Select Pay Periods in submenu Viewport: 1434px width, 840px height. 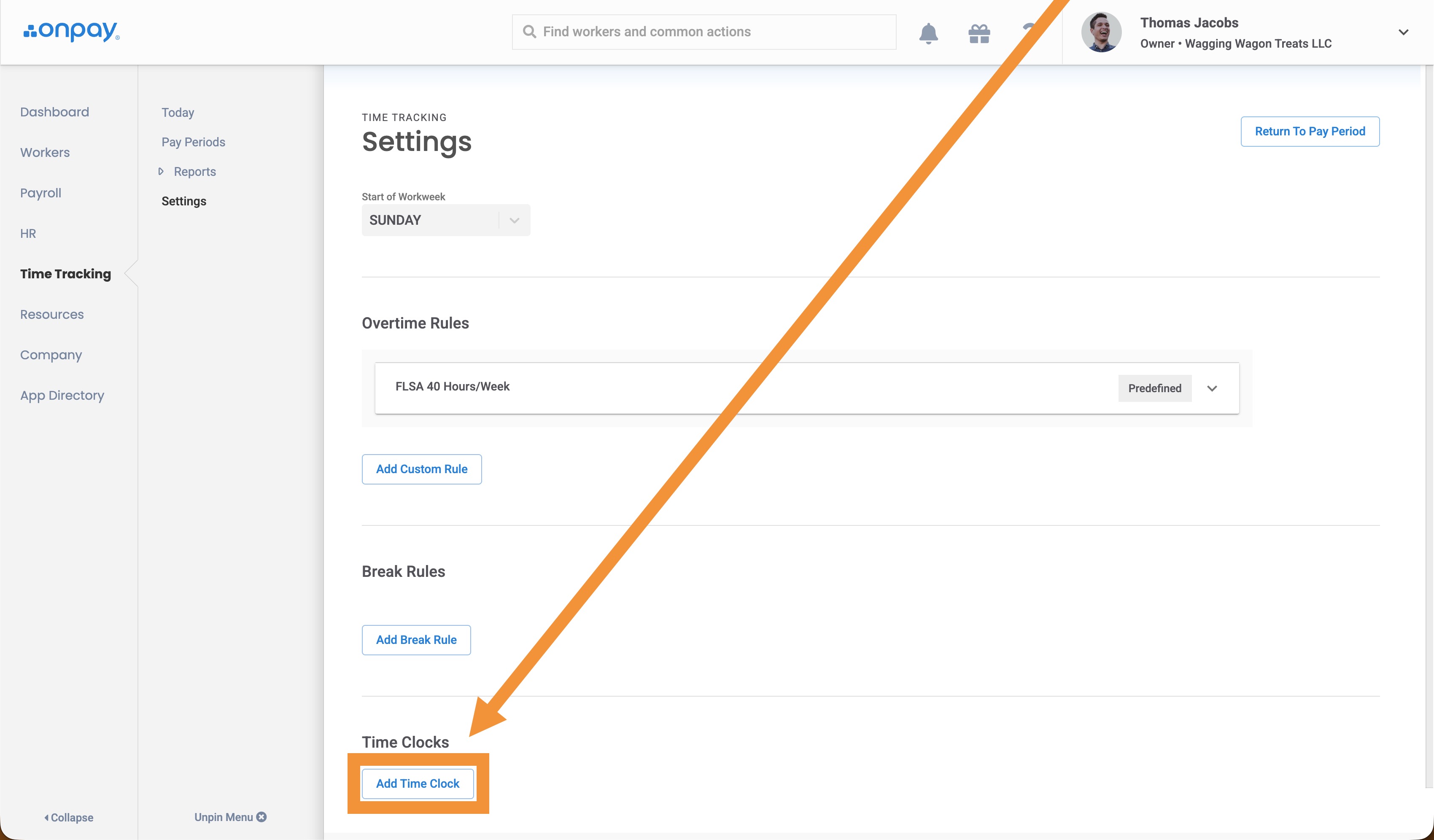tap(194, 142)
